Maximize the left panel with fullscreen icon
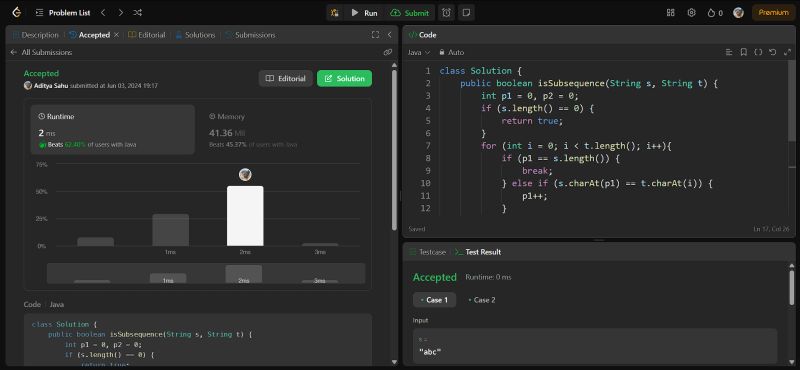The image size is (800, 370). click(x=376, y=35)
